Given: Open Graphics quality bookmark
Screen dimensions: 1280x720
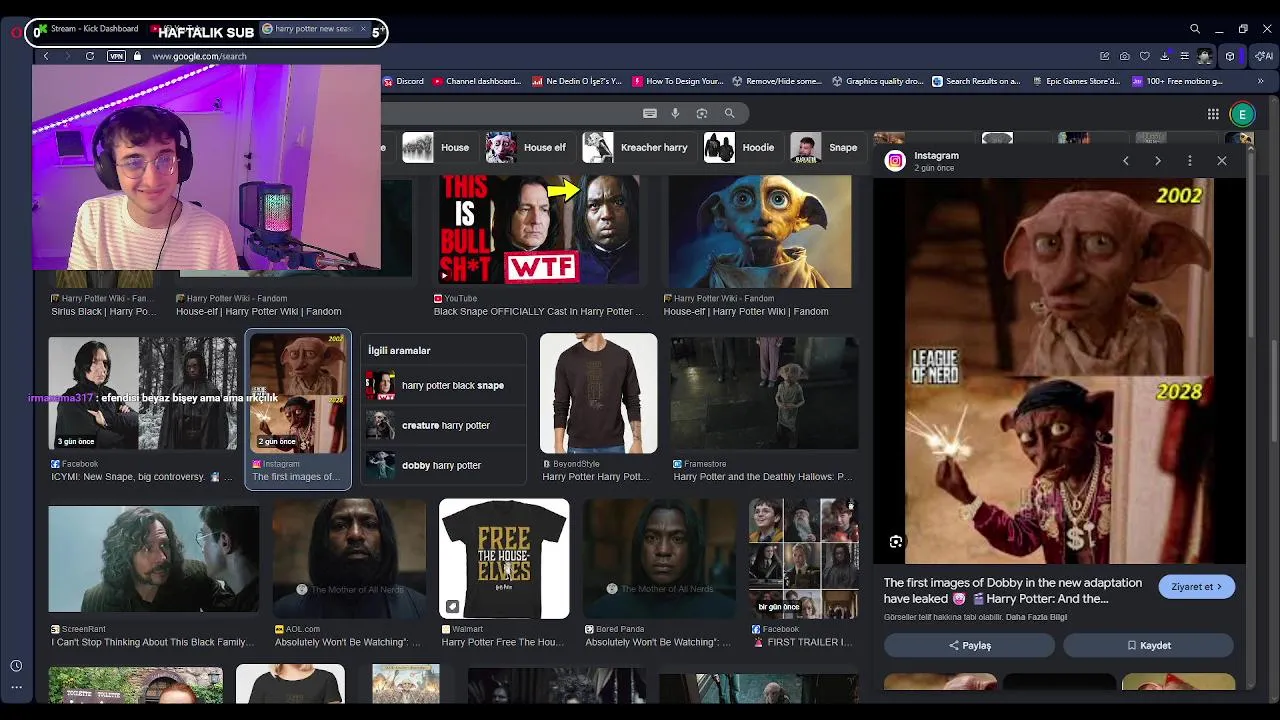Looking at the screenshot, I should pyautogui.click(x=877, y=81).
